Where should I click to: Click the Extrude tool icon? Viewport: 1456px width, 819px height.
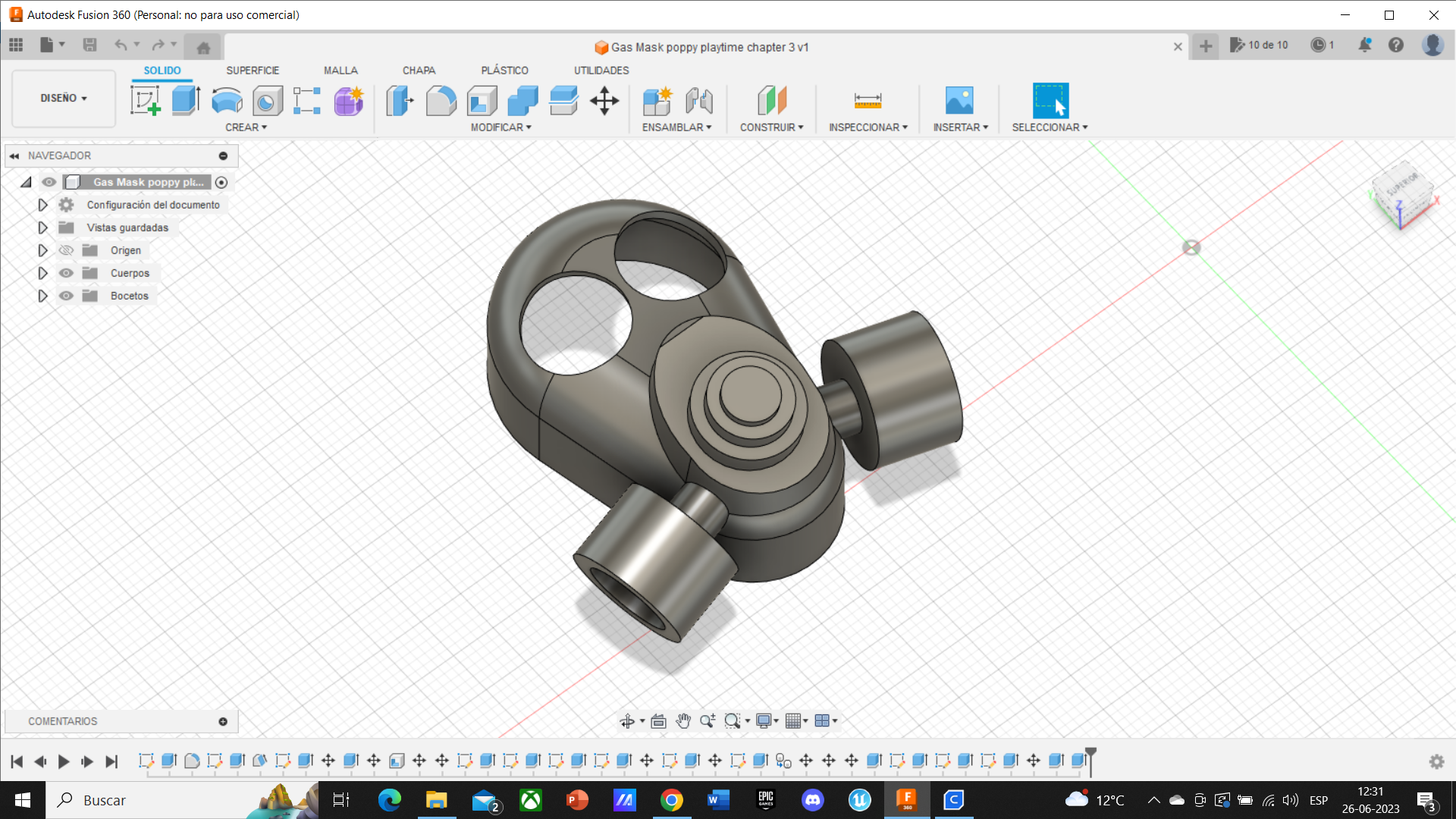pyautogui.click(x=186, y=100)
